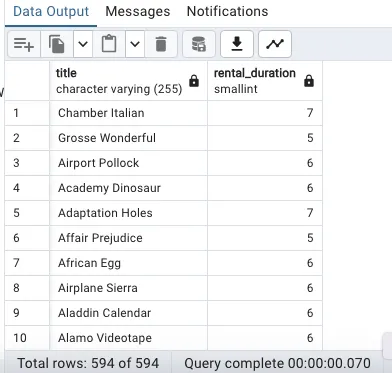Expand the copy options dropdown arrow

[x=83, y=44]
